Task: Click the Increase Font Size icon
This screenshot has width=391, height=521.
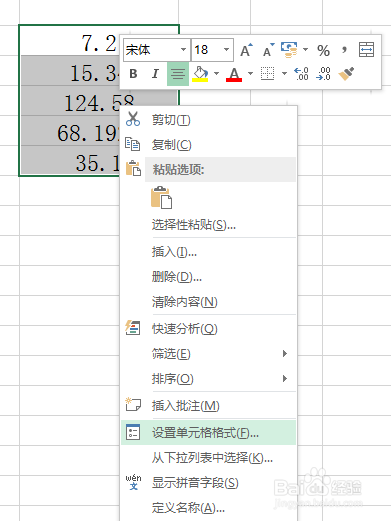Action: 246,50
